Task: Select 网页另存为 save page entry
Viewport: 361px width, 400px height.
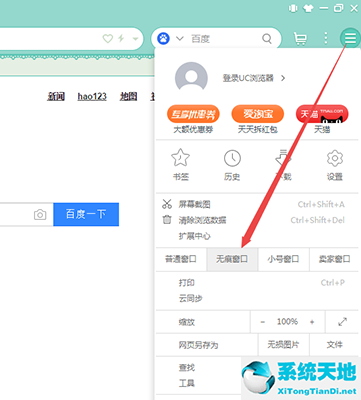Action: (198, 345)
